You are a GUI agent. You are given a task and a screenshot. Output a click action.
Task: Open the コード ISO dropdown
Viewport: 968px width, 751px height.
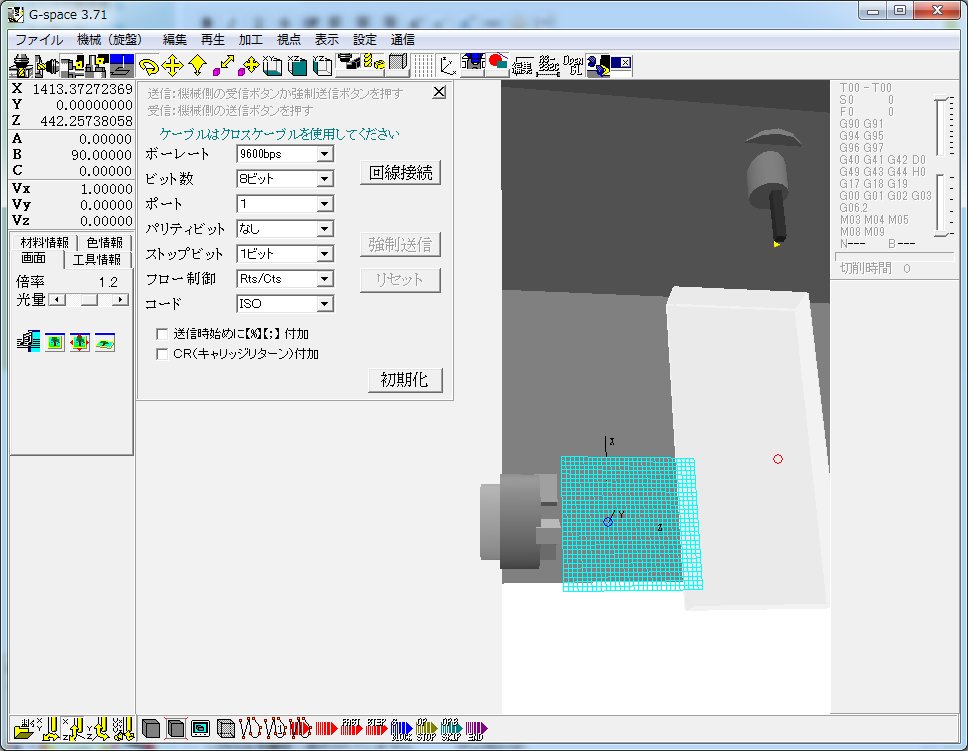pyautogui.click(x=323, y=304)
